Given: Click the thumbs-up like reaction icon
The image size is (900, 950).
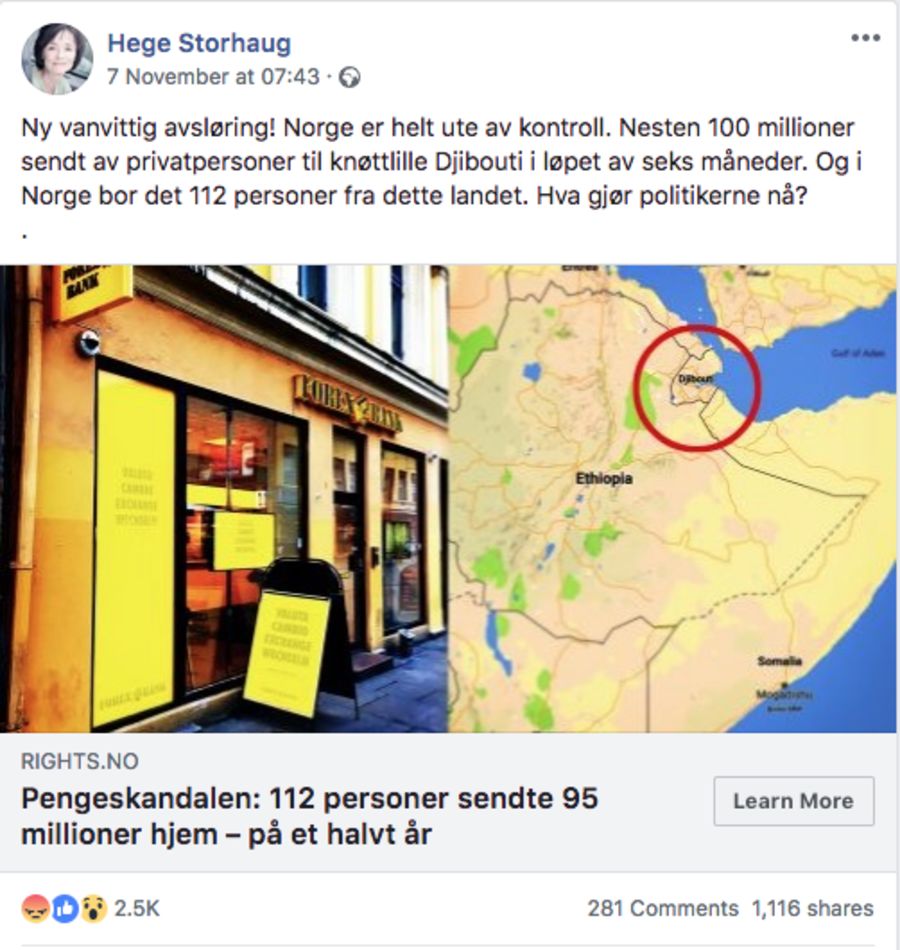Looking at the screenshot, I should pyautogui.click(x=65, y=909).
